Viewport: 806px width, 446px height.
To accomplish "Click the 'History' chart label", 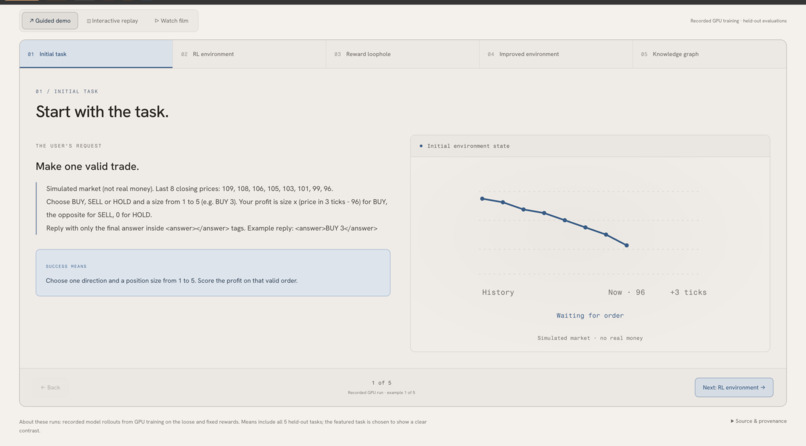I will [498, 292].
